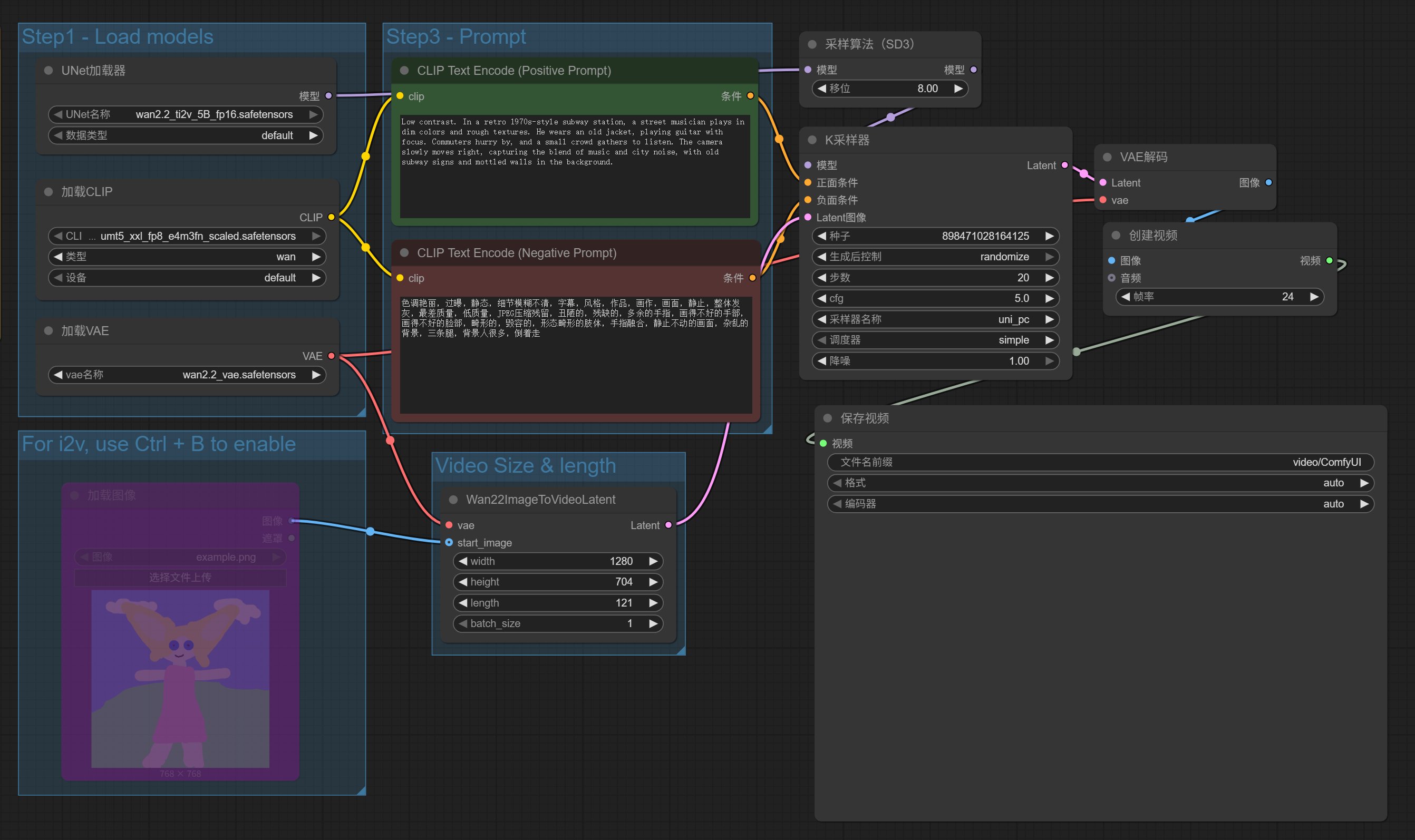The width and height of the screenshot is (1415, 840).
Task: Click the Step1 - Load models group title
Action: click(118, 37)
